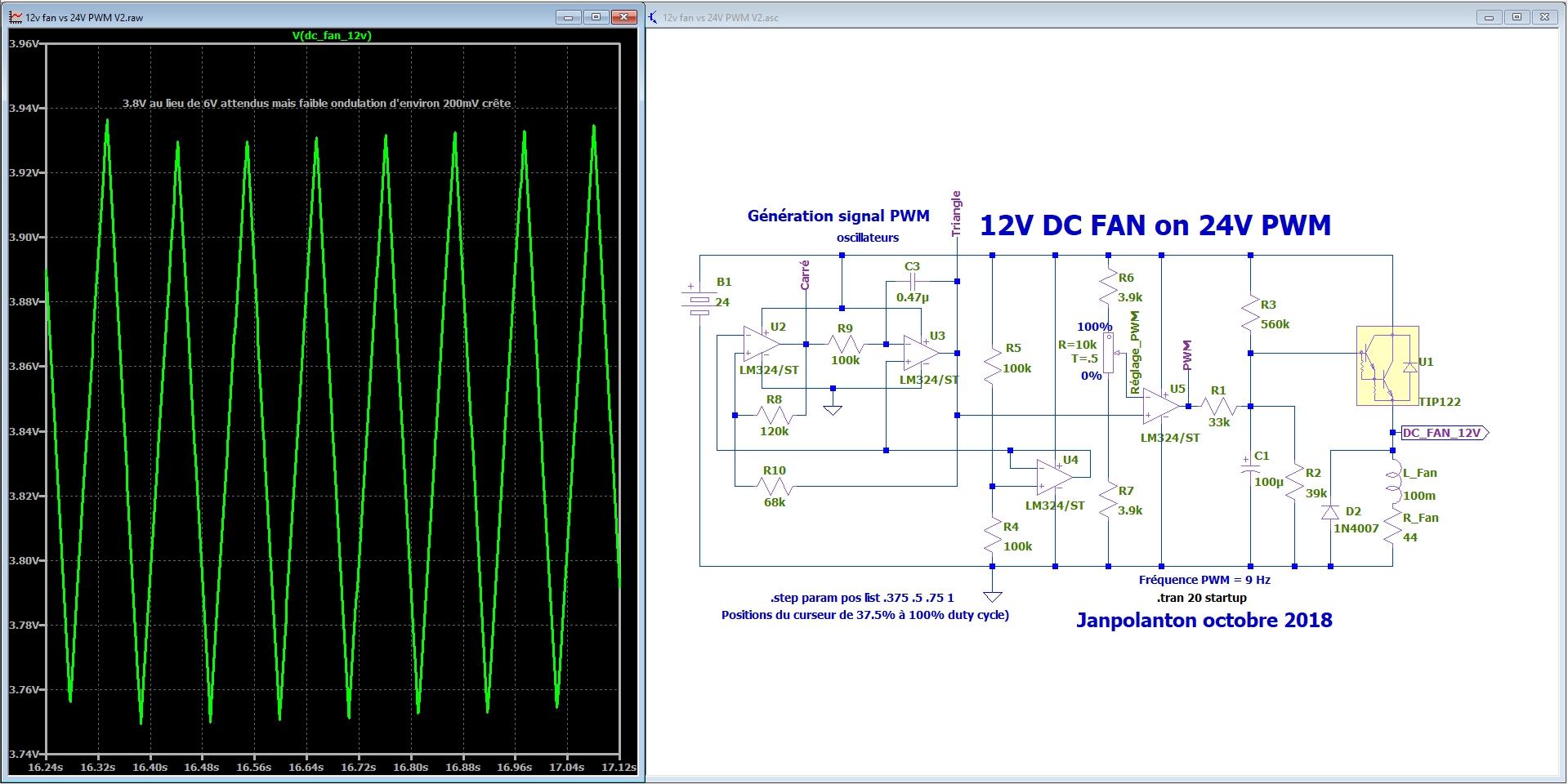Image resolution: width=1568 pixels, height=784 pixels.
Task: Click the 'Fréquence PWM = 9 Hz' text
Action: click(x=1204, y=580)
